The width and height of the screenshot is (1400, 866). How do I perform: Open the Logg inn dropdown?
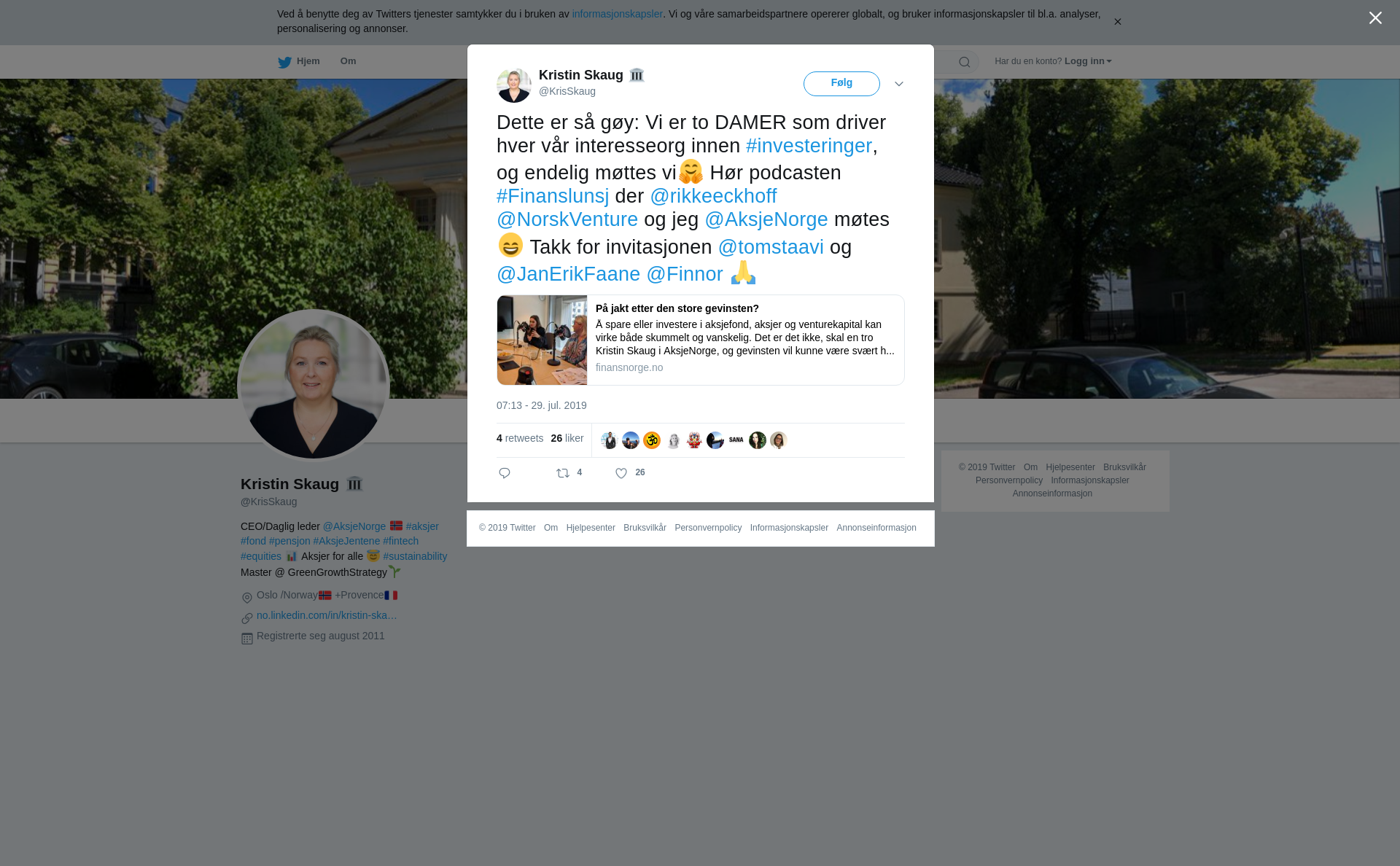[1088, 61]
